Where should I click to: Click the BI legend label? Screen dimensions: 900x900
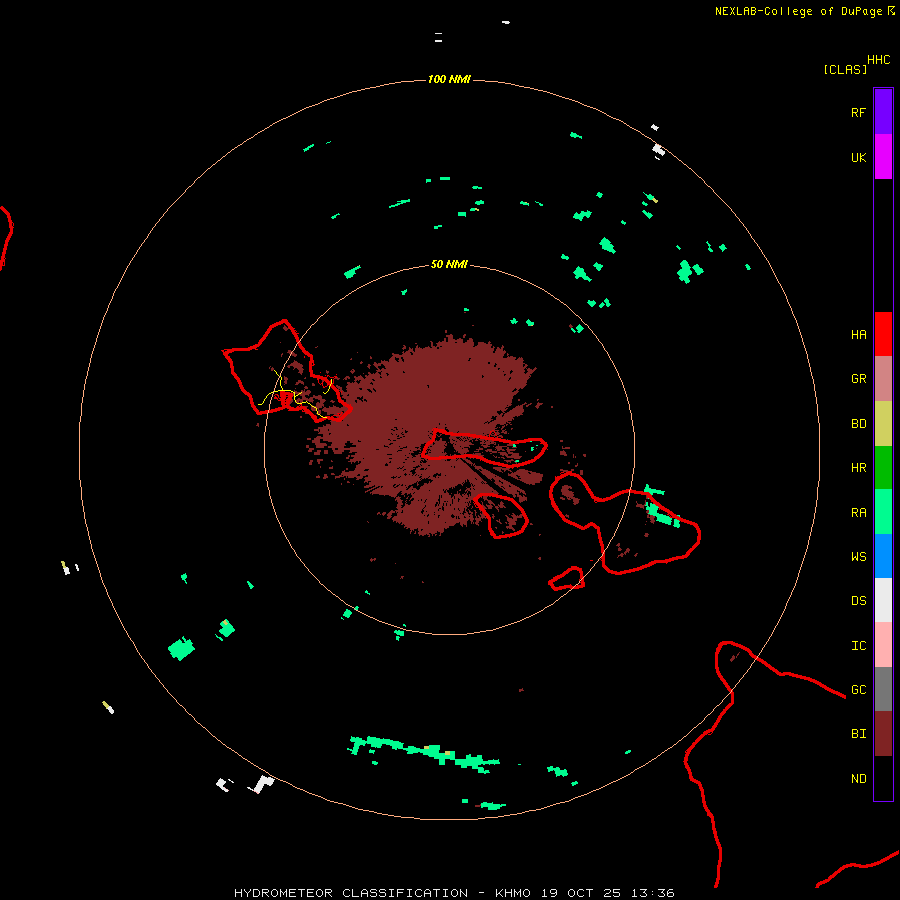[x=858, y=734]
